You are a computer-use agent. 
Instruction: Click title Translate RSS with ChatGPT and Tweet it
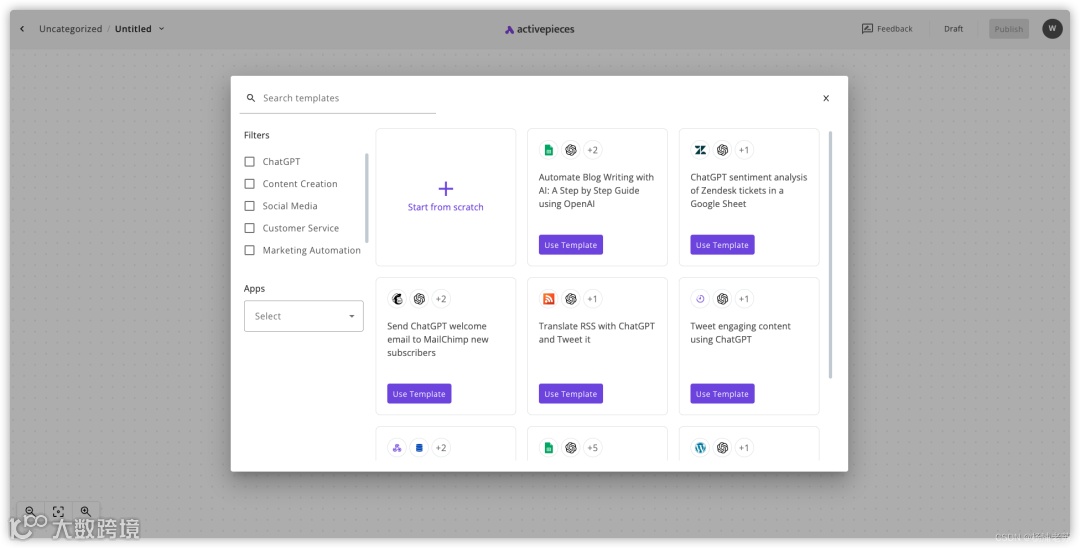(x=596, y=333)
